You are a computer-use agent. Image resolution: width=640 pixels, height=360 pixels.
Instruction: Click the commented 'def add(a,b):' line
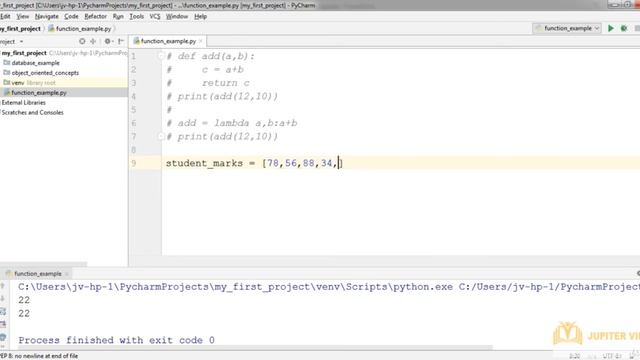(x=211, y=56)
